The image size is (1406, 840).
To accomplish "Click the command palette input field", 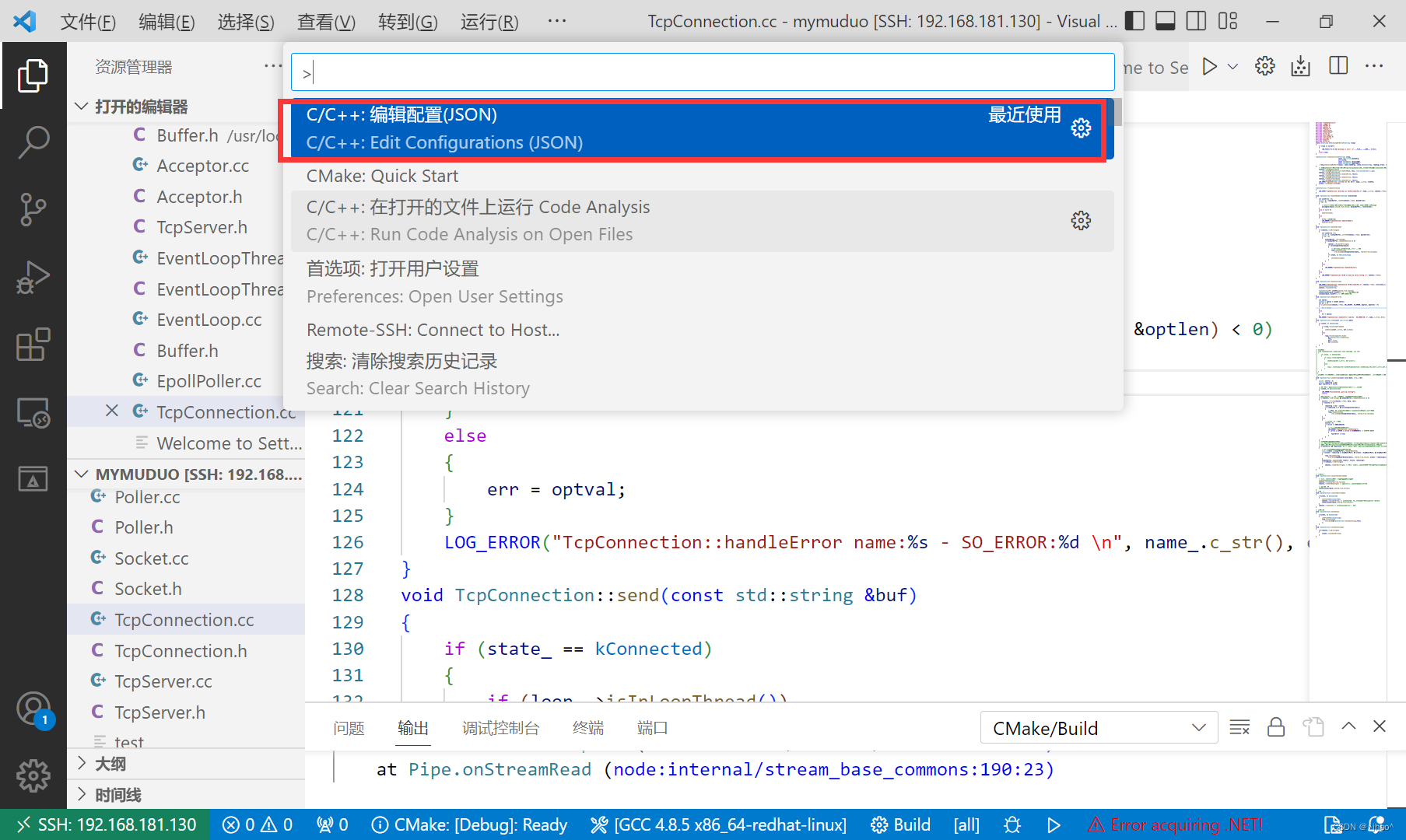I will pos(700,72).
